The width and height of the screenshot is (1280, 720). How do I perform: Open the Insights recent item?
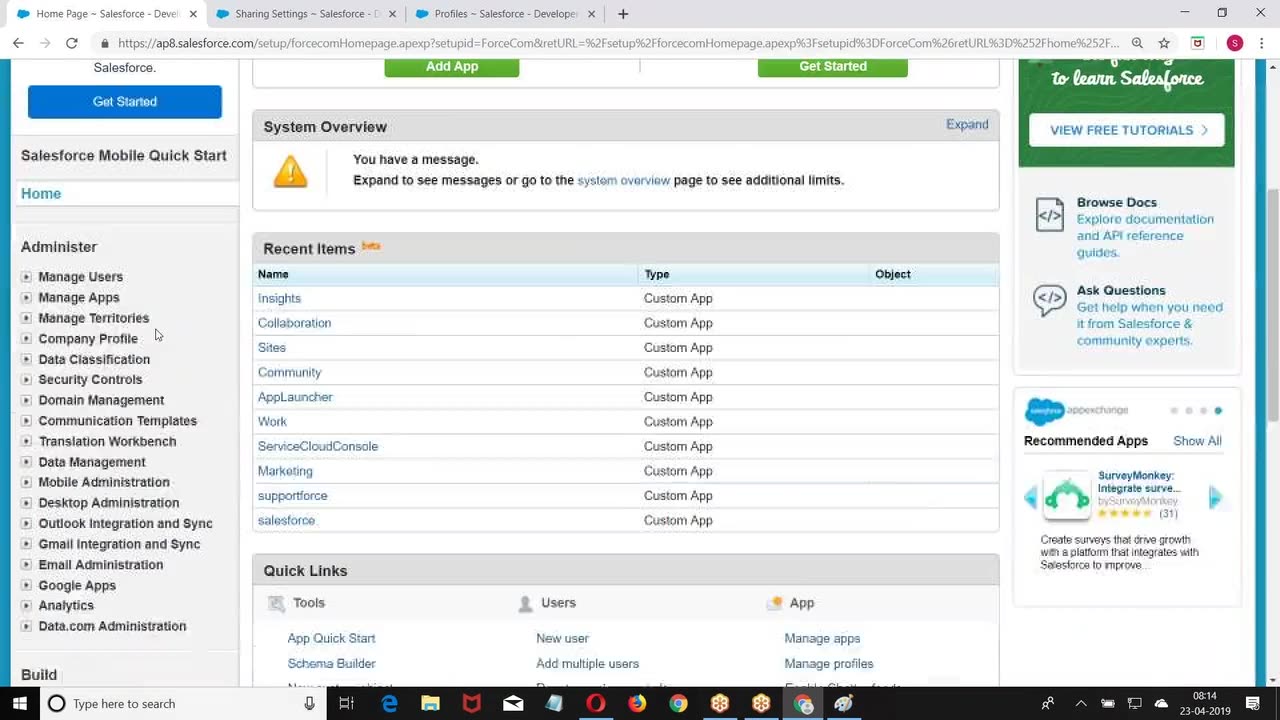tap(279, 298)
